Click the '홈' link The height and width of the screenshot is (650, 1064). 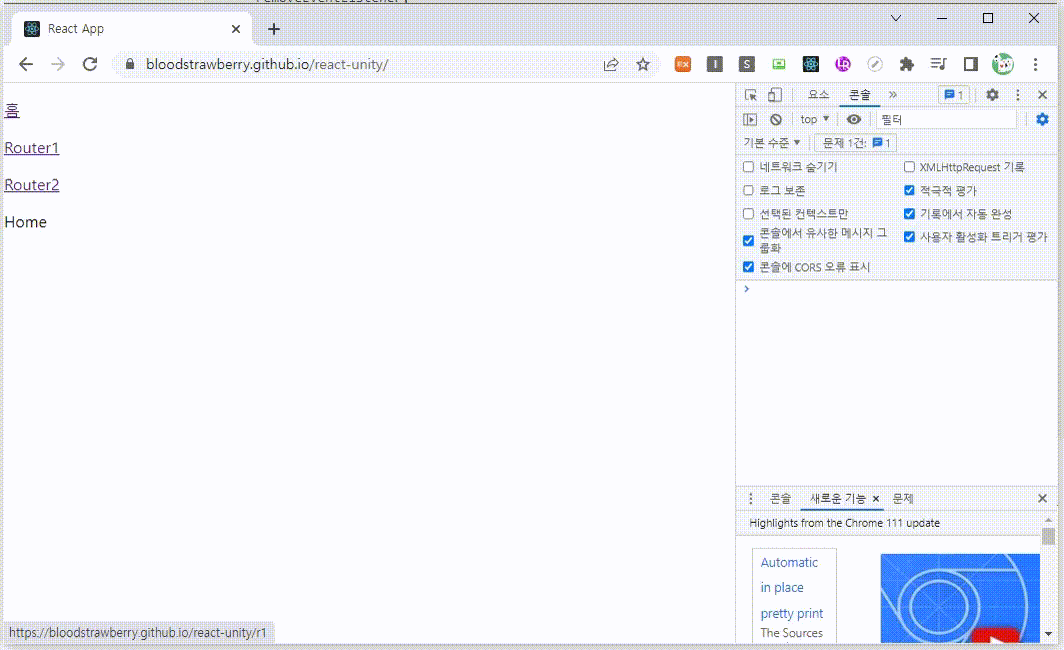point(12,111)
